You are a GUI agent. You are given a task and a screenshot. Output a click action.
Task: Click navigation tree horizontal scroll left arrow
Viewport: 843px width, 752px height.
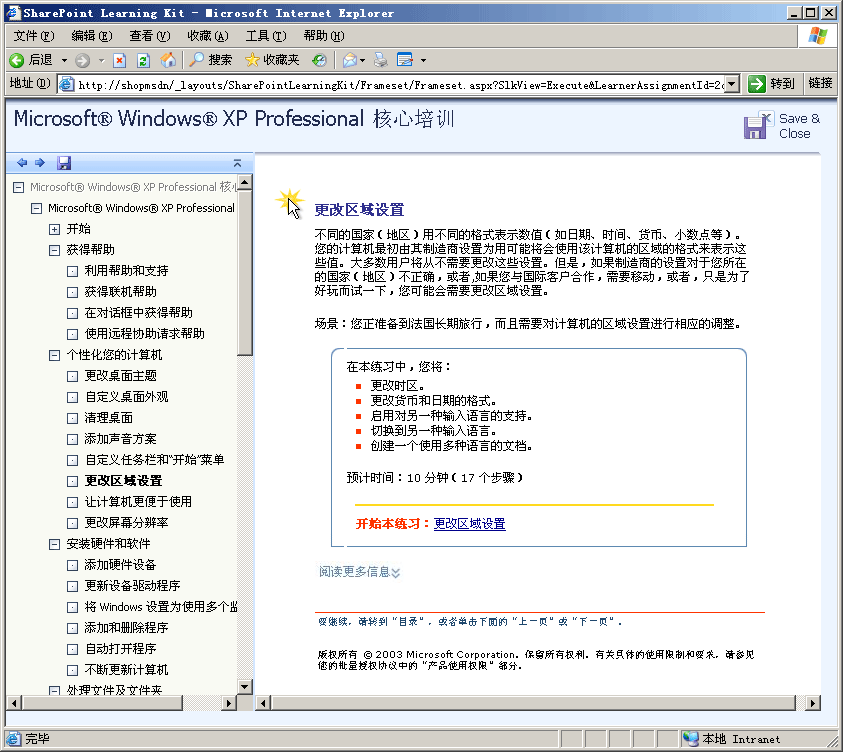click(15, 703)
